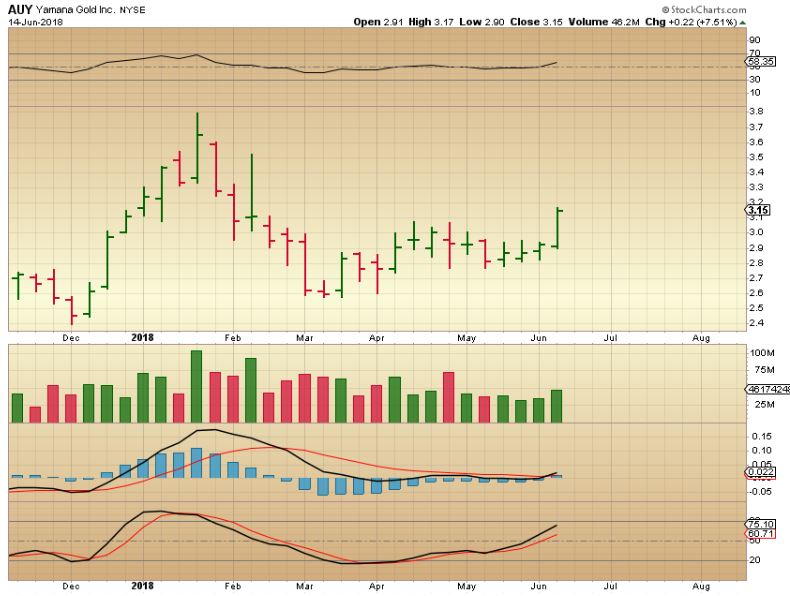
Task: Click the 46174248 volume tag
Action: click(768, 389)
